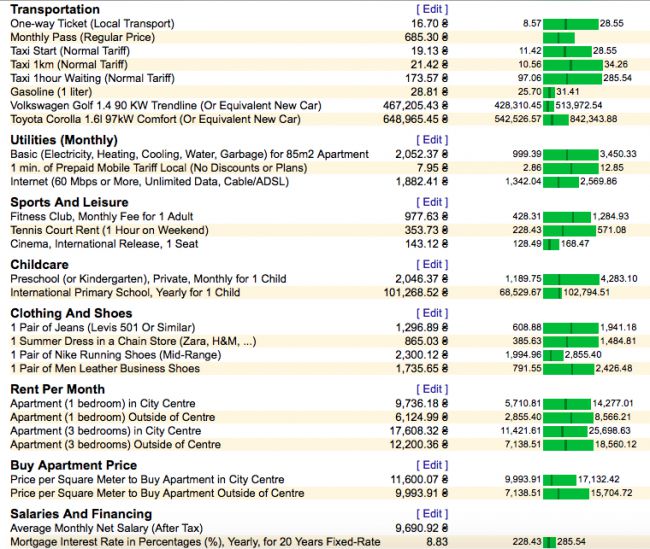Image resolution: width=650 pixels, height=549 pixels.
Task: Click the International Primary School row label
Action: pyautogui.click(x=125, y=293)
